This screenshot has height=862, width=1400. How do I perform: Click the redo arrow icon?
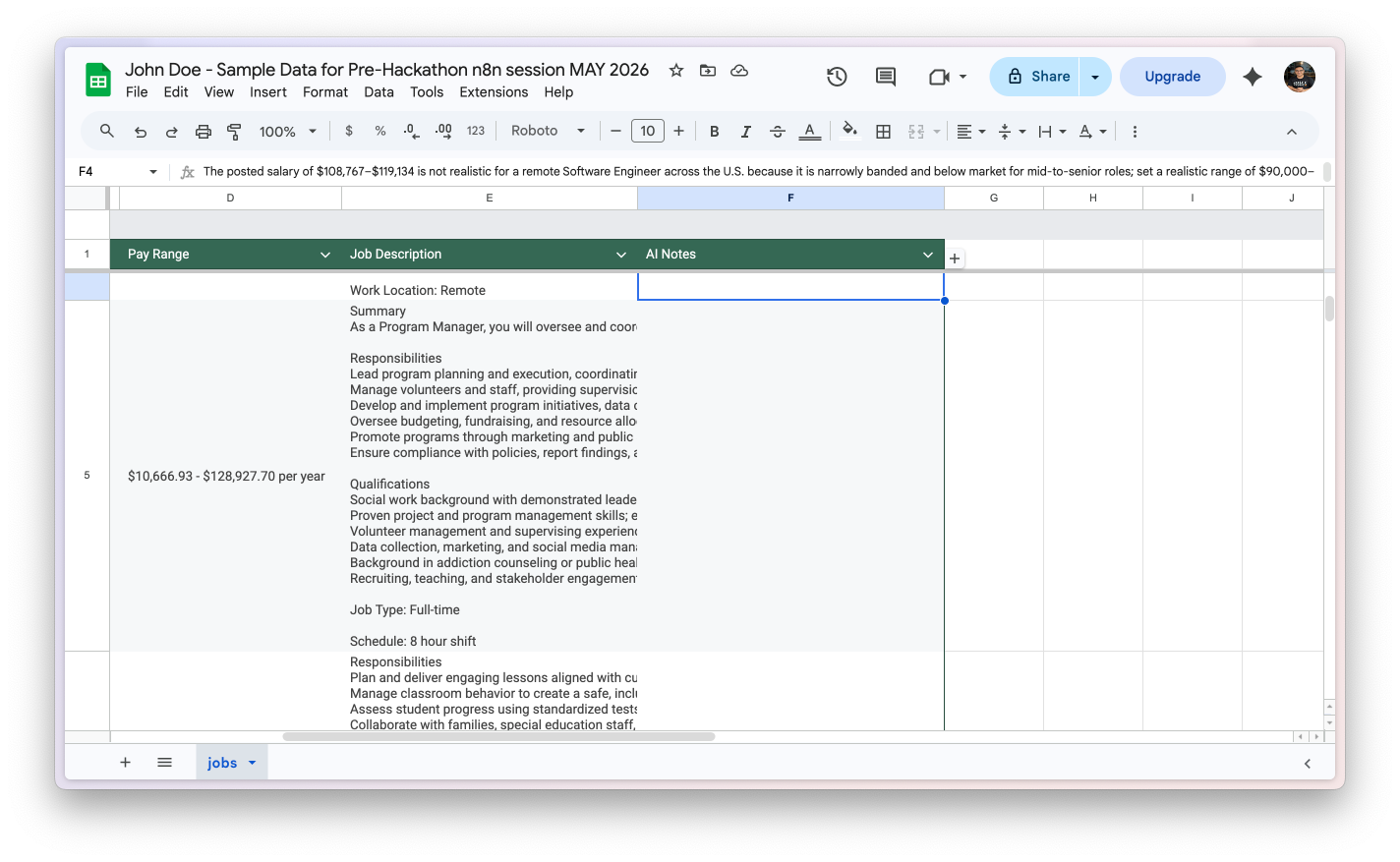coord(171,132)
